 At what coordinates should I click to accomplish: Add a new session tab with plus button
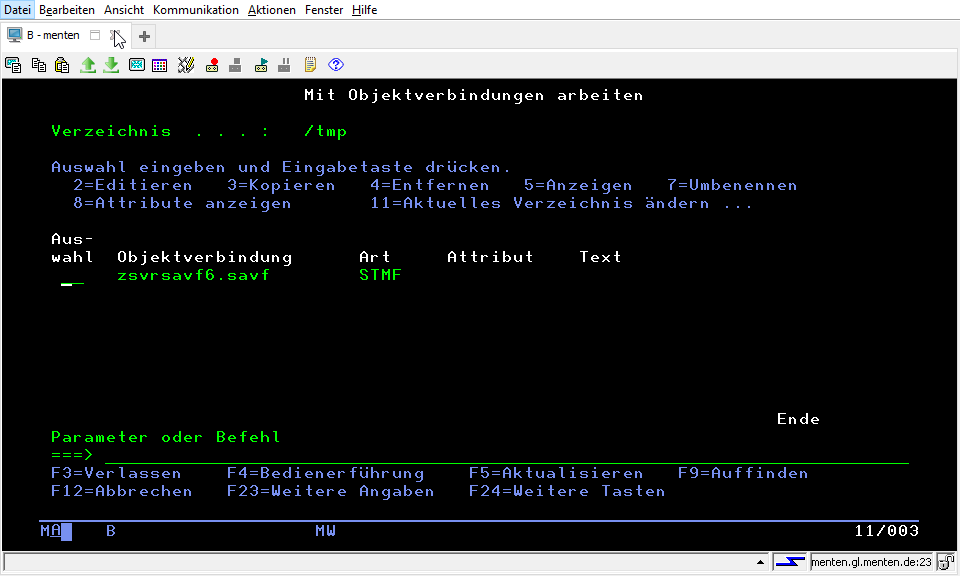[x=144, y=36]
